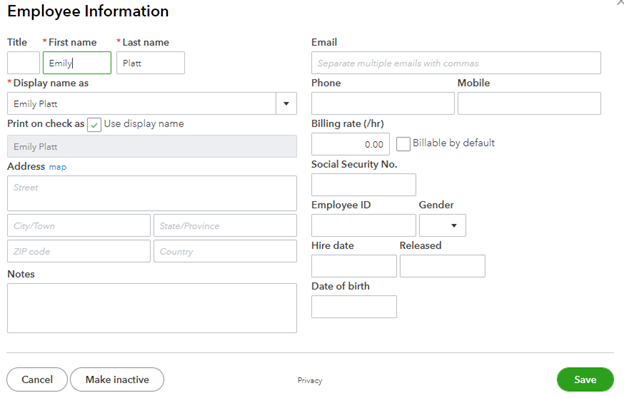
Task: Click the ZIP code field
Action: coord(79,251)
